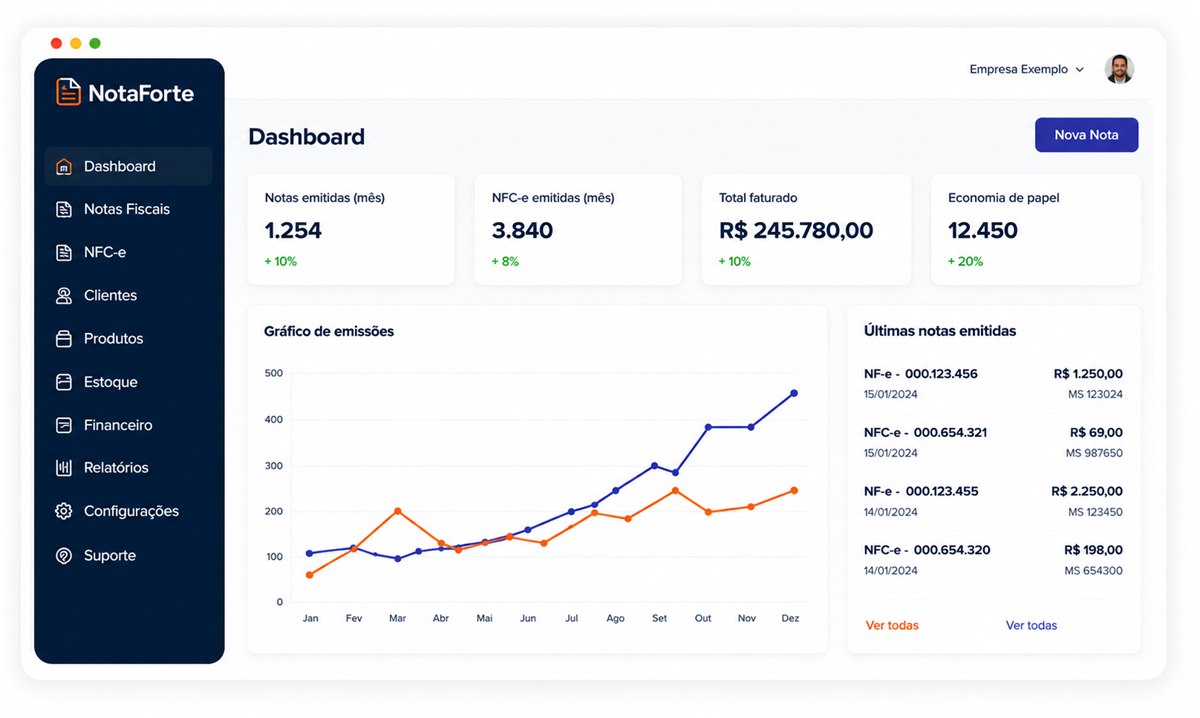Click the Últimas notas emitidas heading
Image resolution: width=1200 pixels, height=718 pixels.
point(940,331)
